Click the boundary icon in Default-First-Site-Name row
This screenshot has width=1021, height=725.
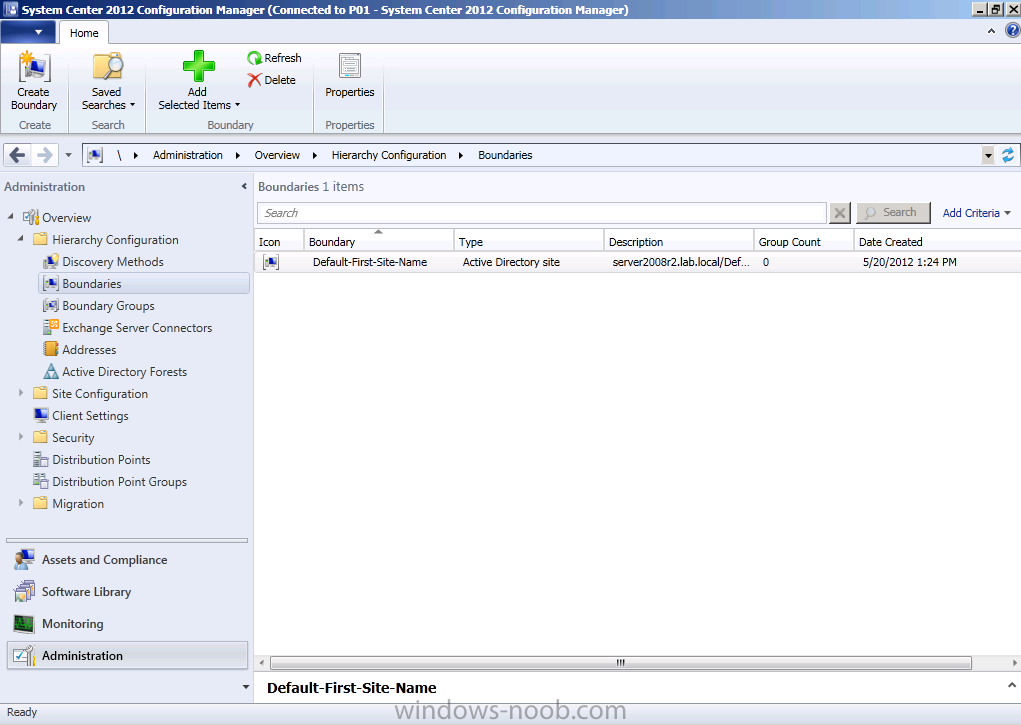click(x=271, y=262)
